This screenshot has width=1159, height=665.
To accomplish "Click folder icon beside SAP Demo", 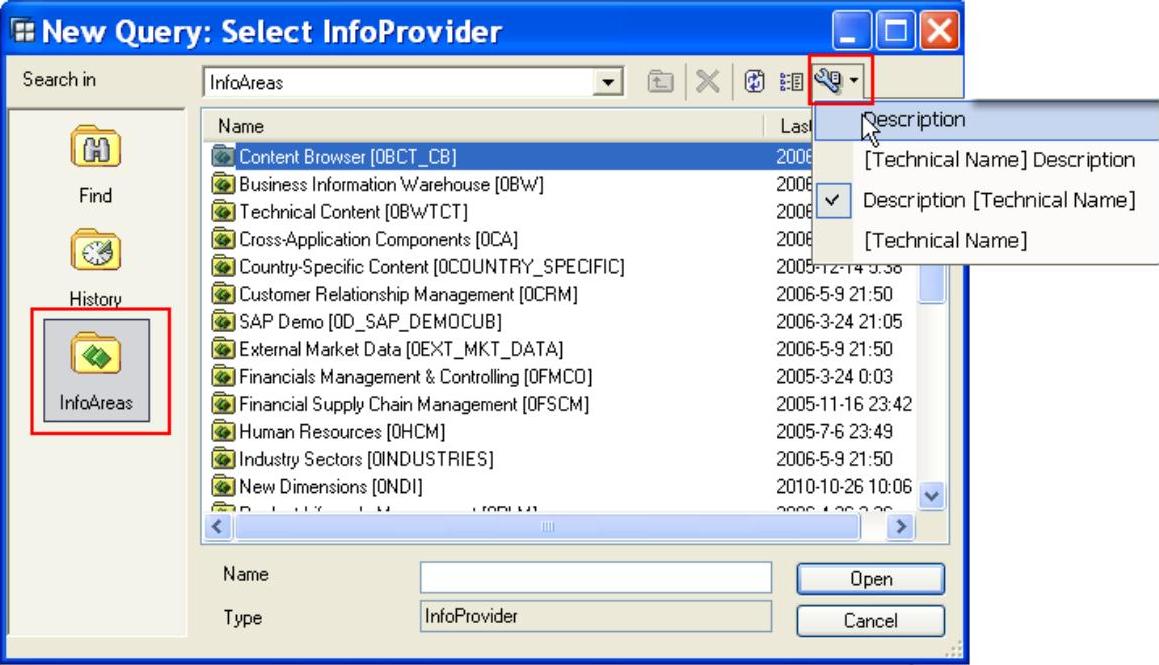I will (222, 321).
